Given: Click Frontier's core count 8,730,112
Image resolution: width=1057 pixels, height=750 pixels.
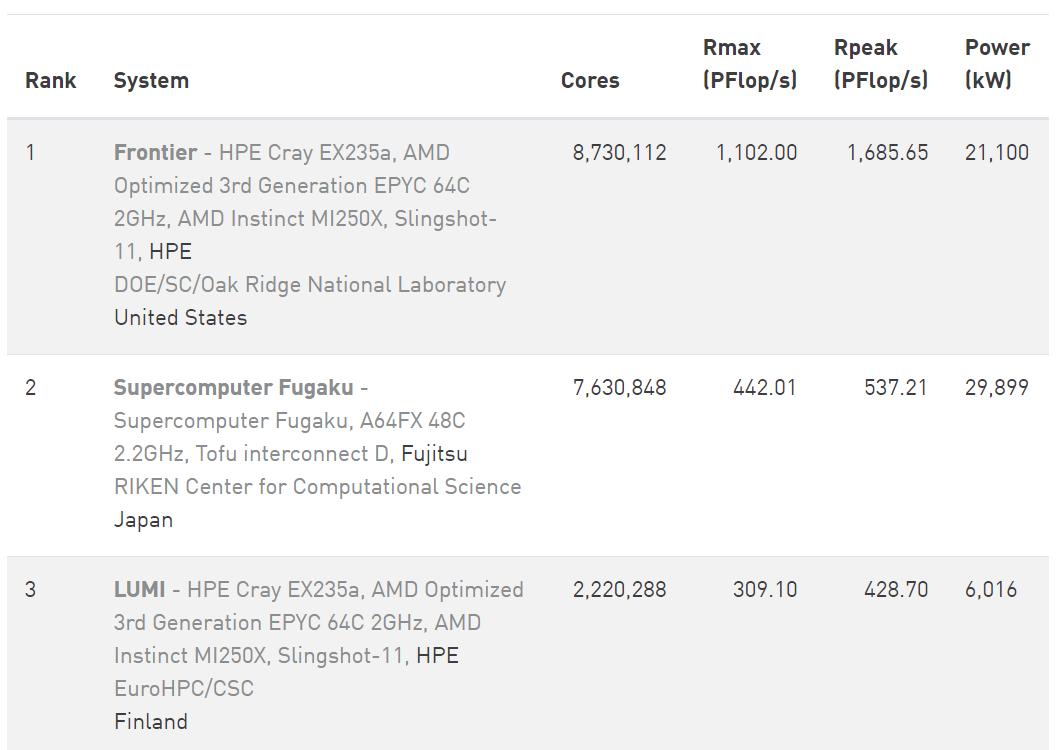Looking at the screenshot, I should tap(619, 153).
